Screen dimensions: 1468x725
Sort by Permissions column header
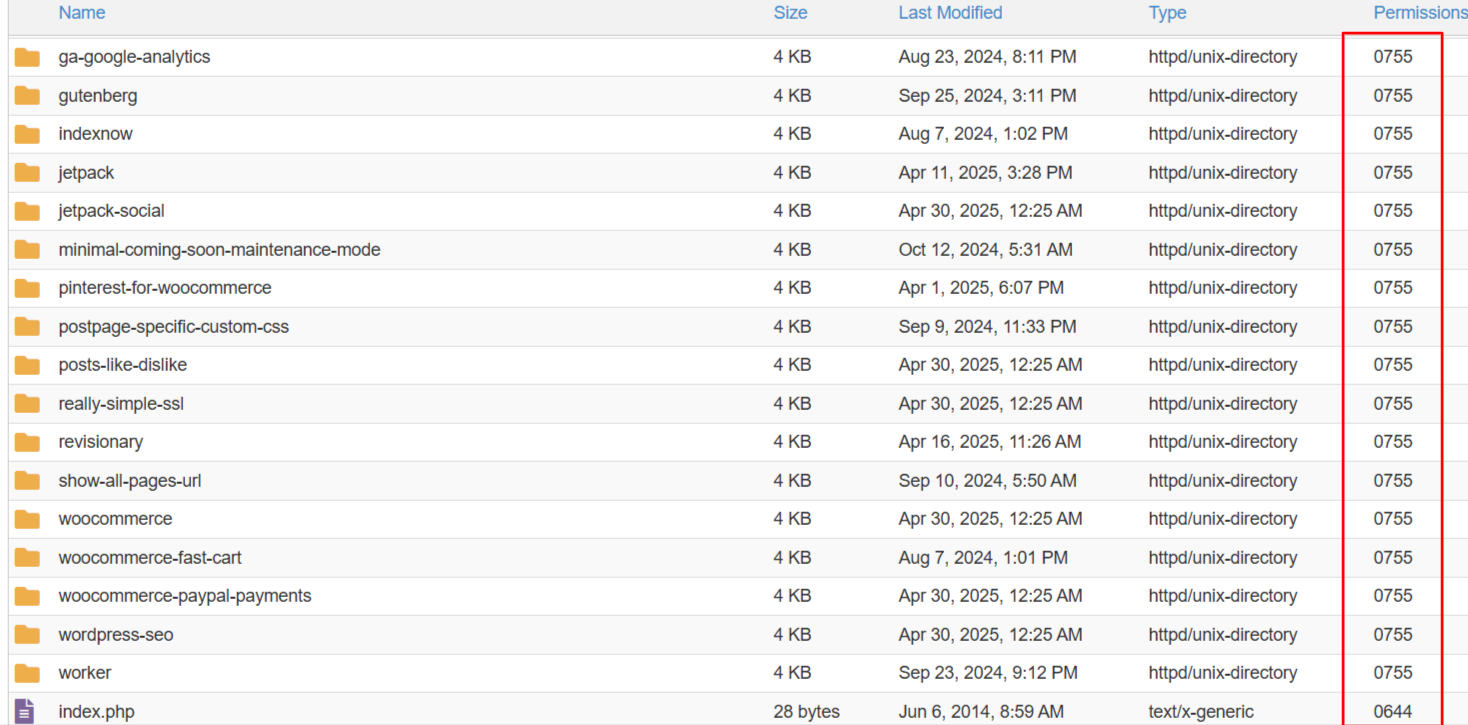1420,13
